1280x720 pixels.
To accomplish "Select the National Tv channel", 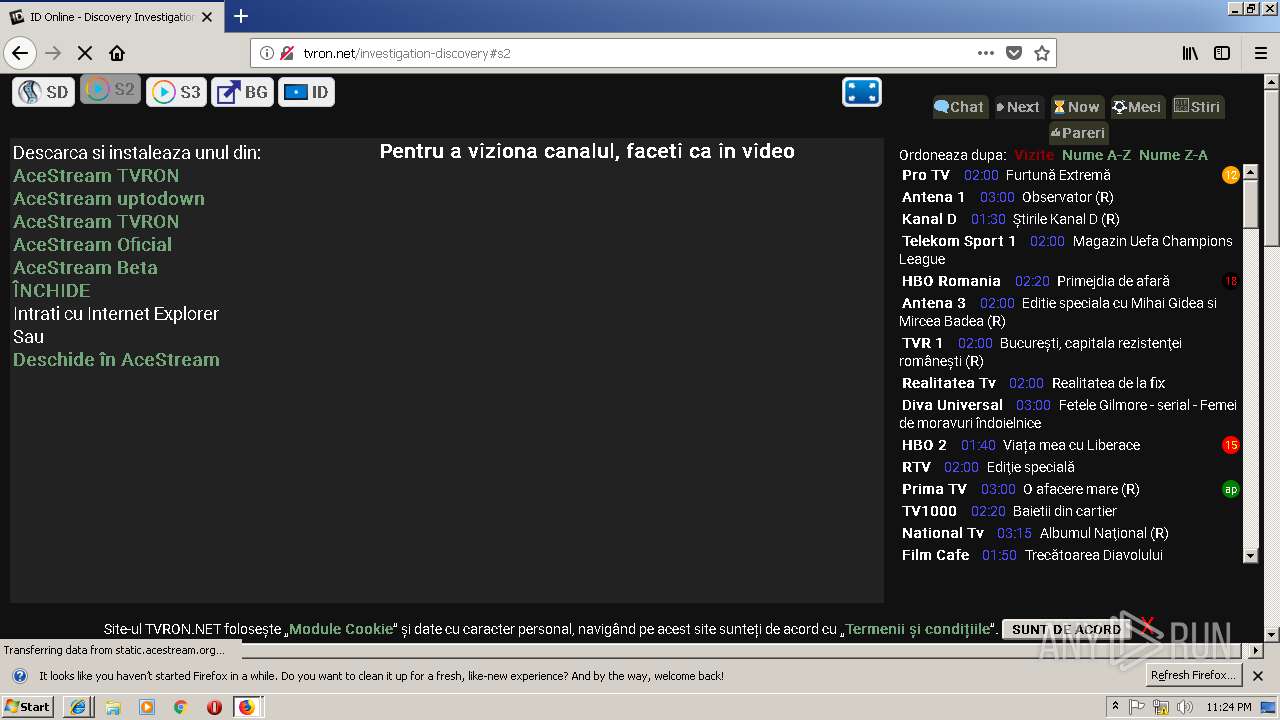I will tap(943, 533).
